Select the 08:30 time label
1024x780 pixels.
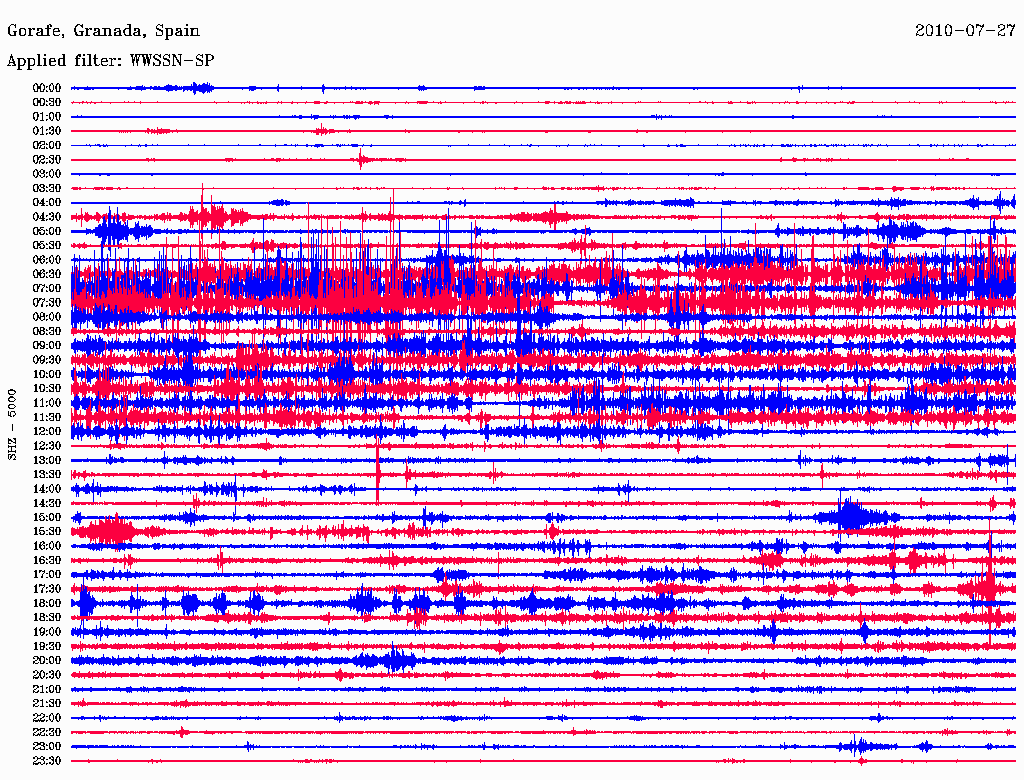46,331
